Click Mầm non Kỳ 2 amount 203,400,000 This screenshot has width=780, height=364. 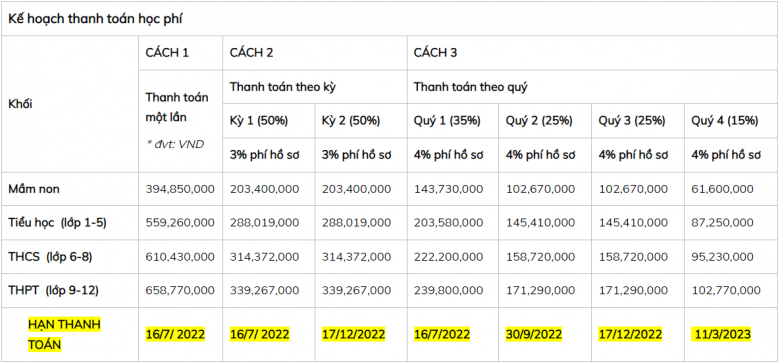[357, 189]
